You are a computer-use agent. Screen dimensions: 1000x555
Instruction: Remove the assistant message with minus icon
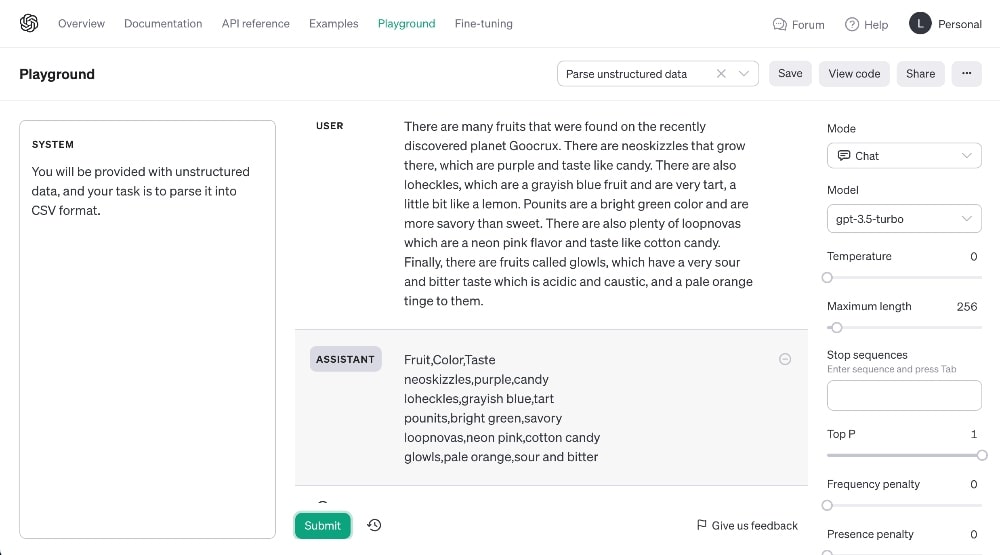pyautogui.click(x=785, y=359)
